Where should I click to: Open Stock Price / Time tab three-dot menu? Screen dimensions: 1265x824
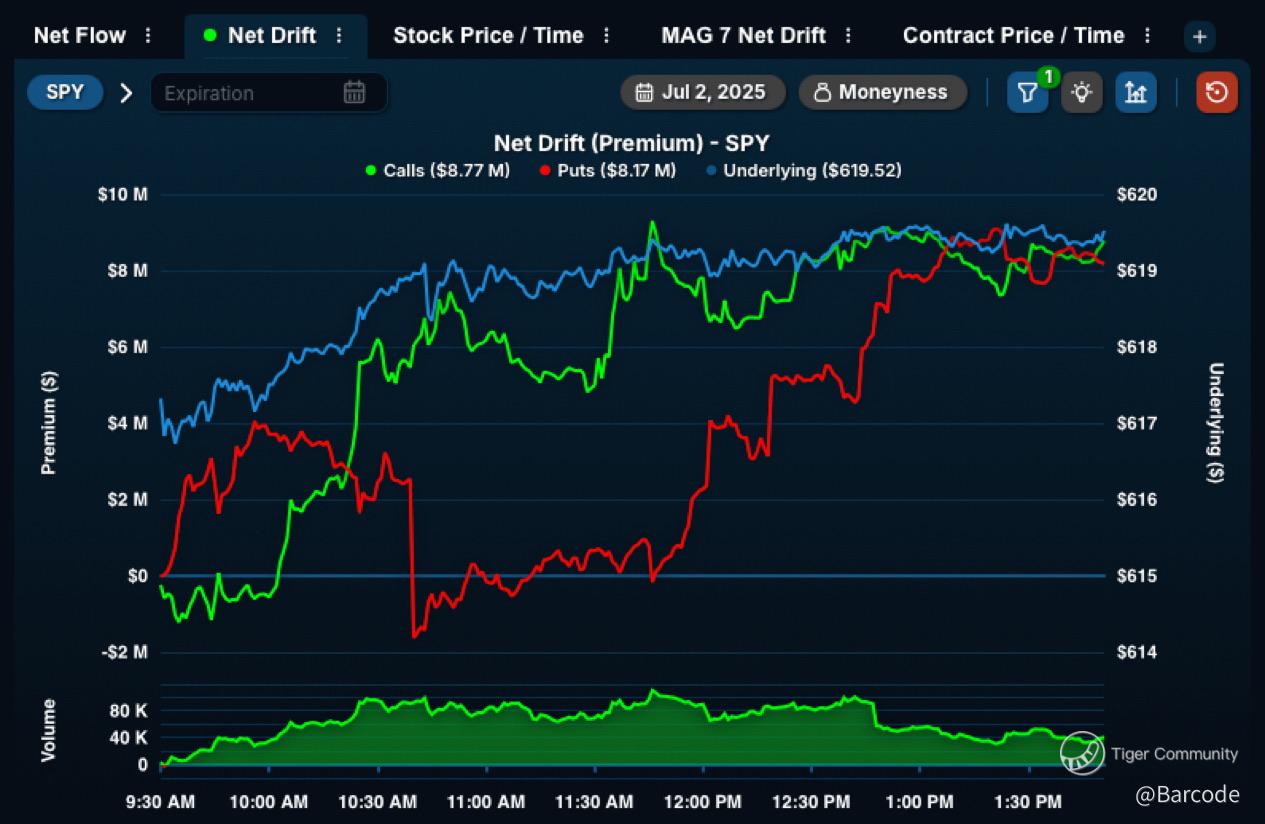[x=606, y=36]
